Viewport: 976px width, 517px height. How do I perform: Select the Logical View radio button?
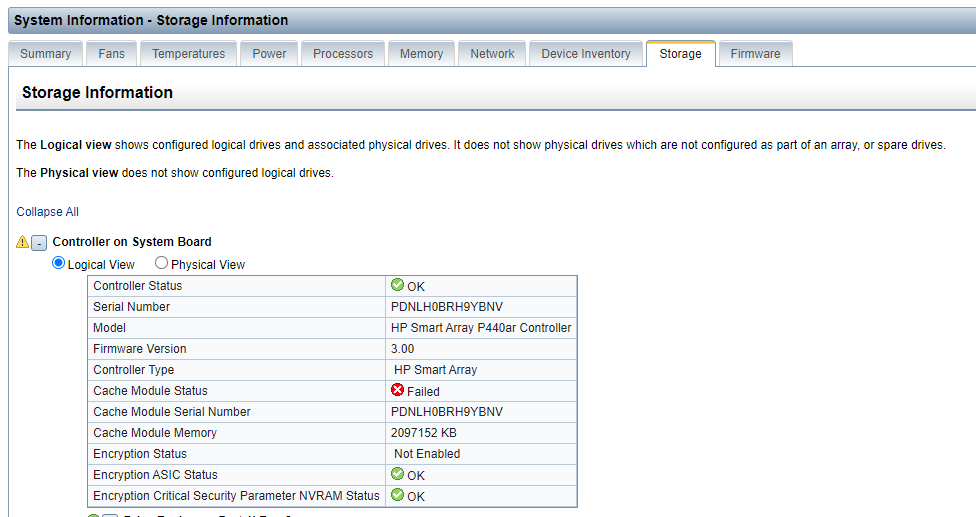click(58, 264)
